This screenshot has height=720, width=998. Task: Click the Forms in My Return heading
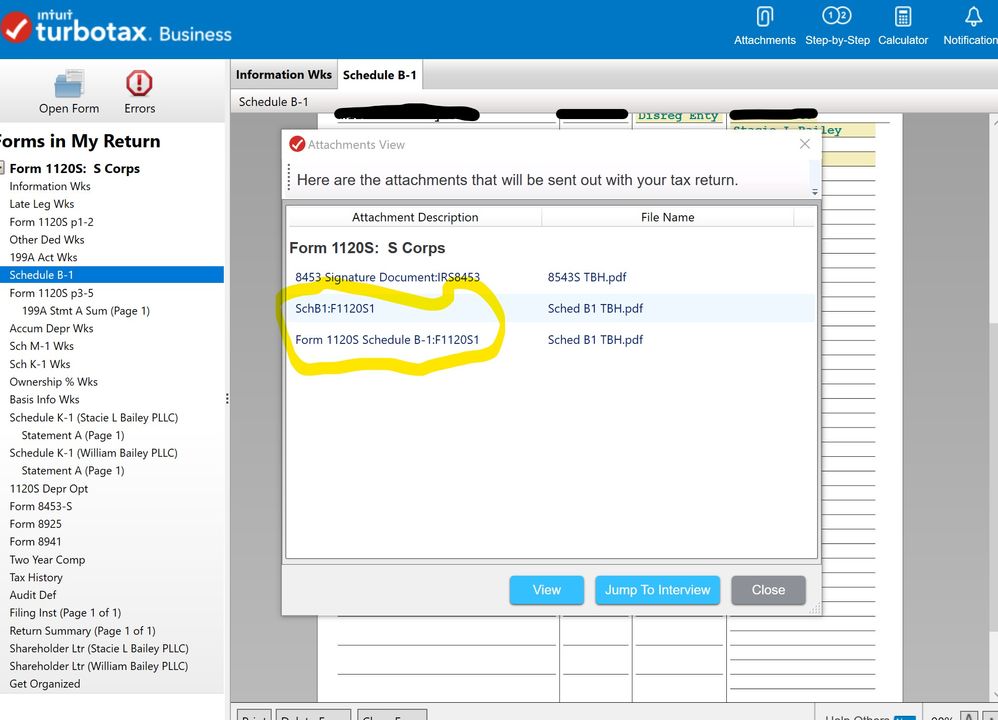click(80, 141)
